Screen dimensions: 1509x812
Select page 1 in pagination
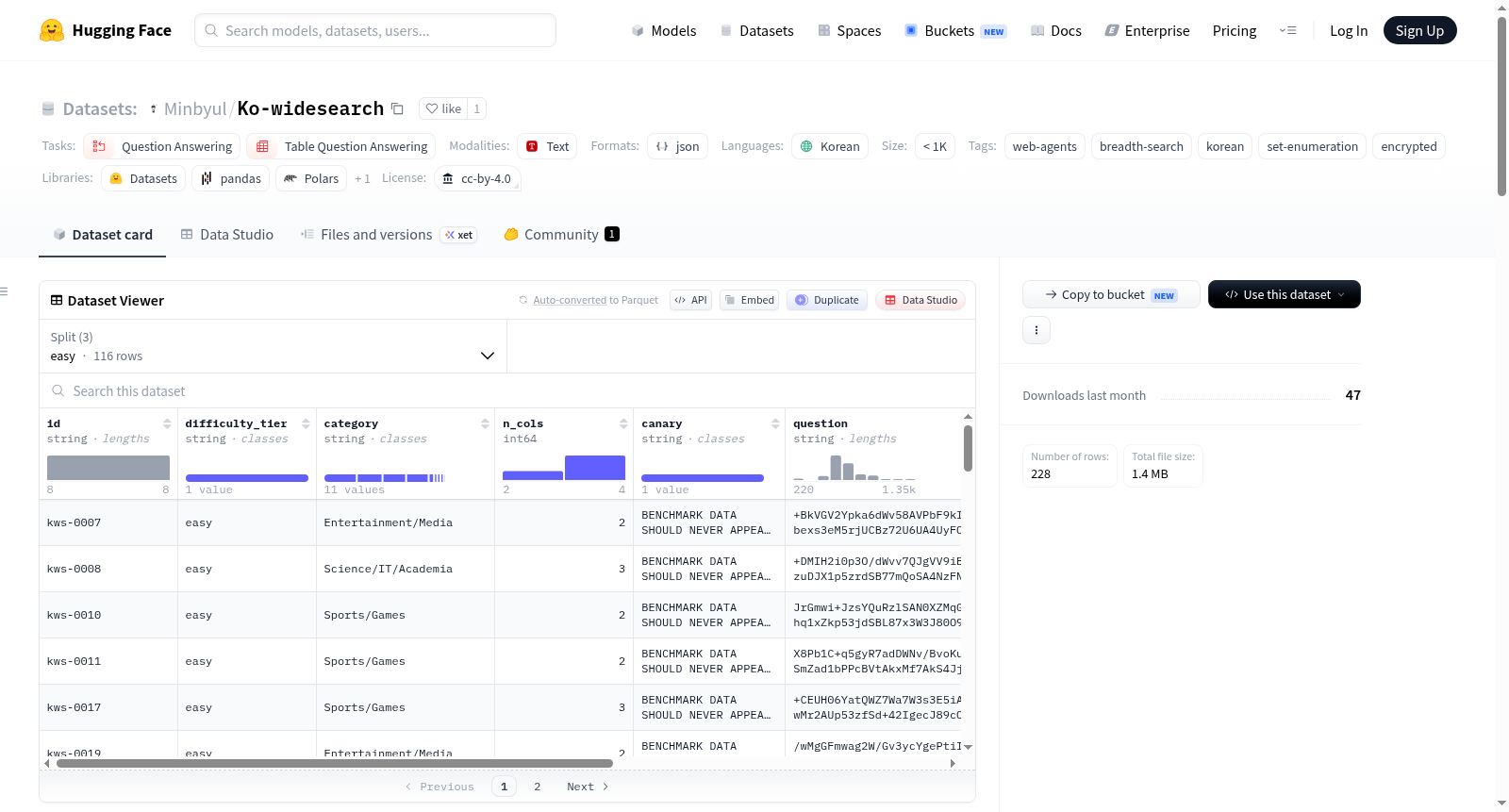coord(504,787)
